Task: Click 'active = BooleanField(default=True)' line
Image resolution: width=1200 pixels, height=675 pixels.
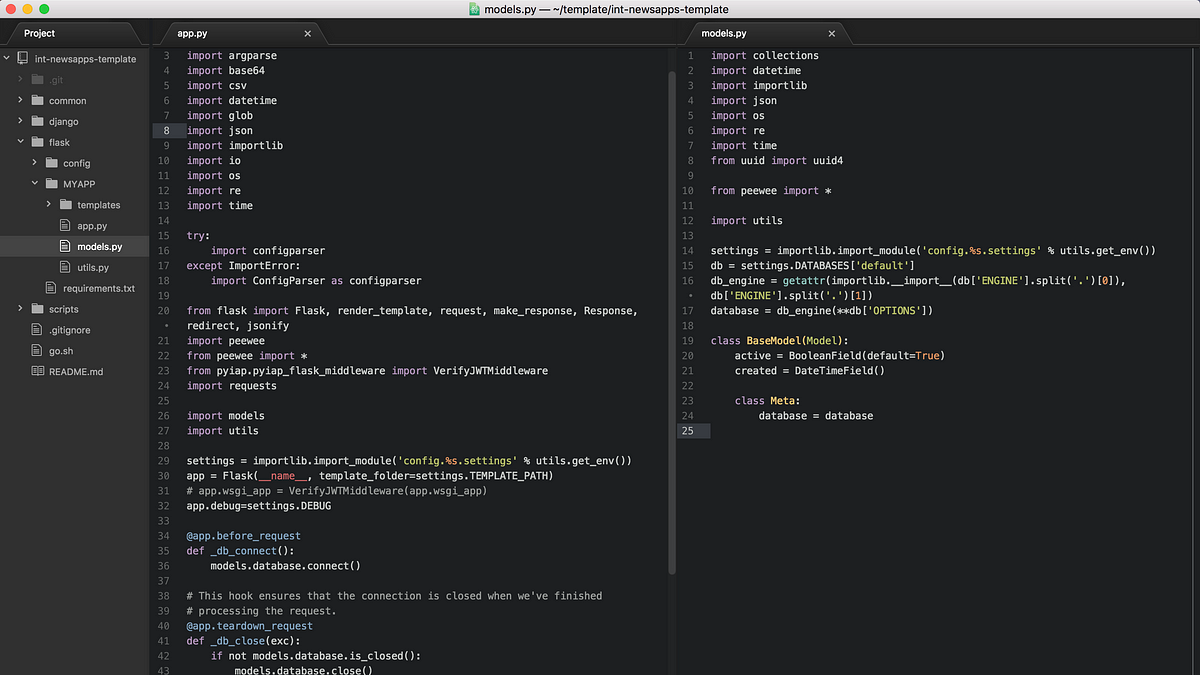Action: [840, 356]
